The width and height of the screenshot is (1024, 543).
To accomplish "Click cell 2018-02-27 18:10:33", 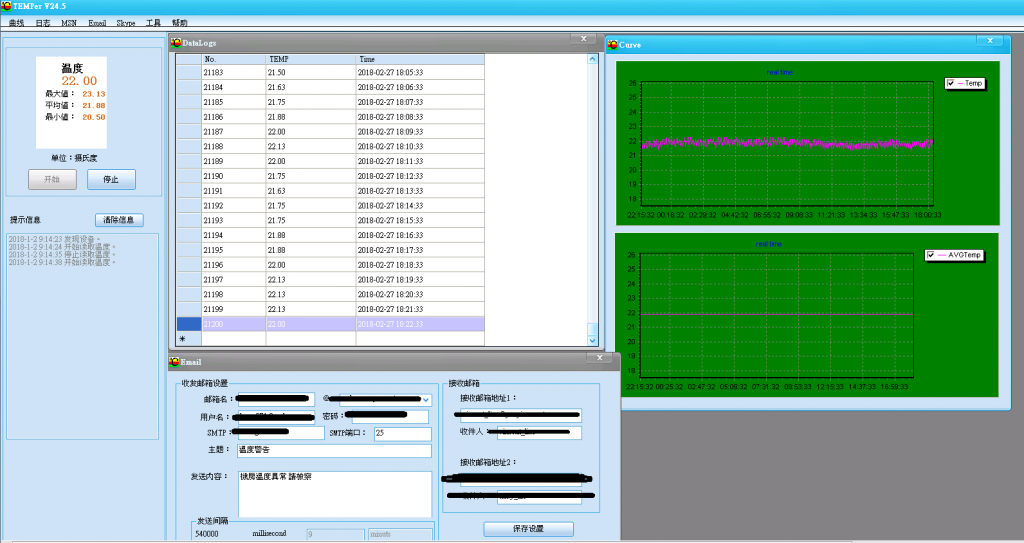I will [421, 146].
